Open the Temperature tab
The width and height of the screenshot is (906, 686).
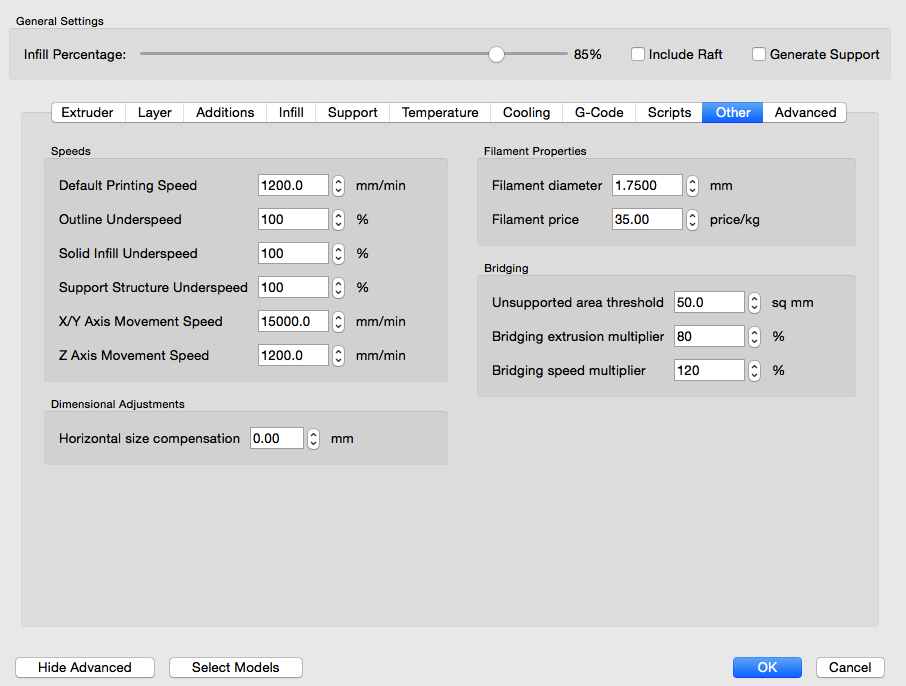pyautogui.click(x=440, y=113)
